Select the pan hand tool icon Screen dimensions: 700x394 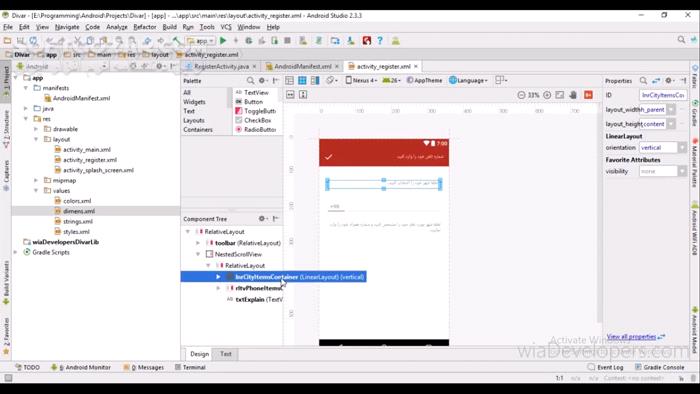[x=573, y=95]
